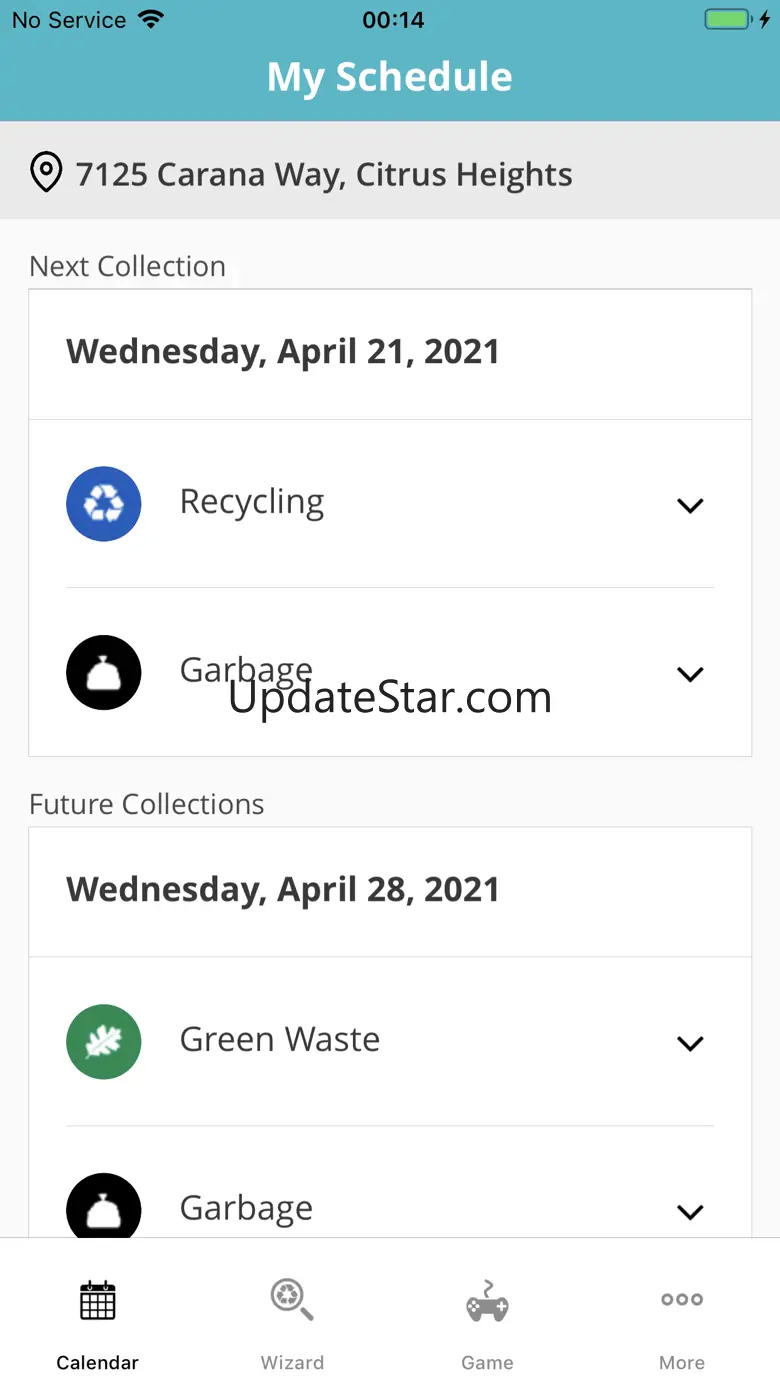Tap the Calendar icon in bottom bar
The height and width of the screenshot is (1387, 780).
tap(98, 1300)
